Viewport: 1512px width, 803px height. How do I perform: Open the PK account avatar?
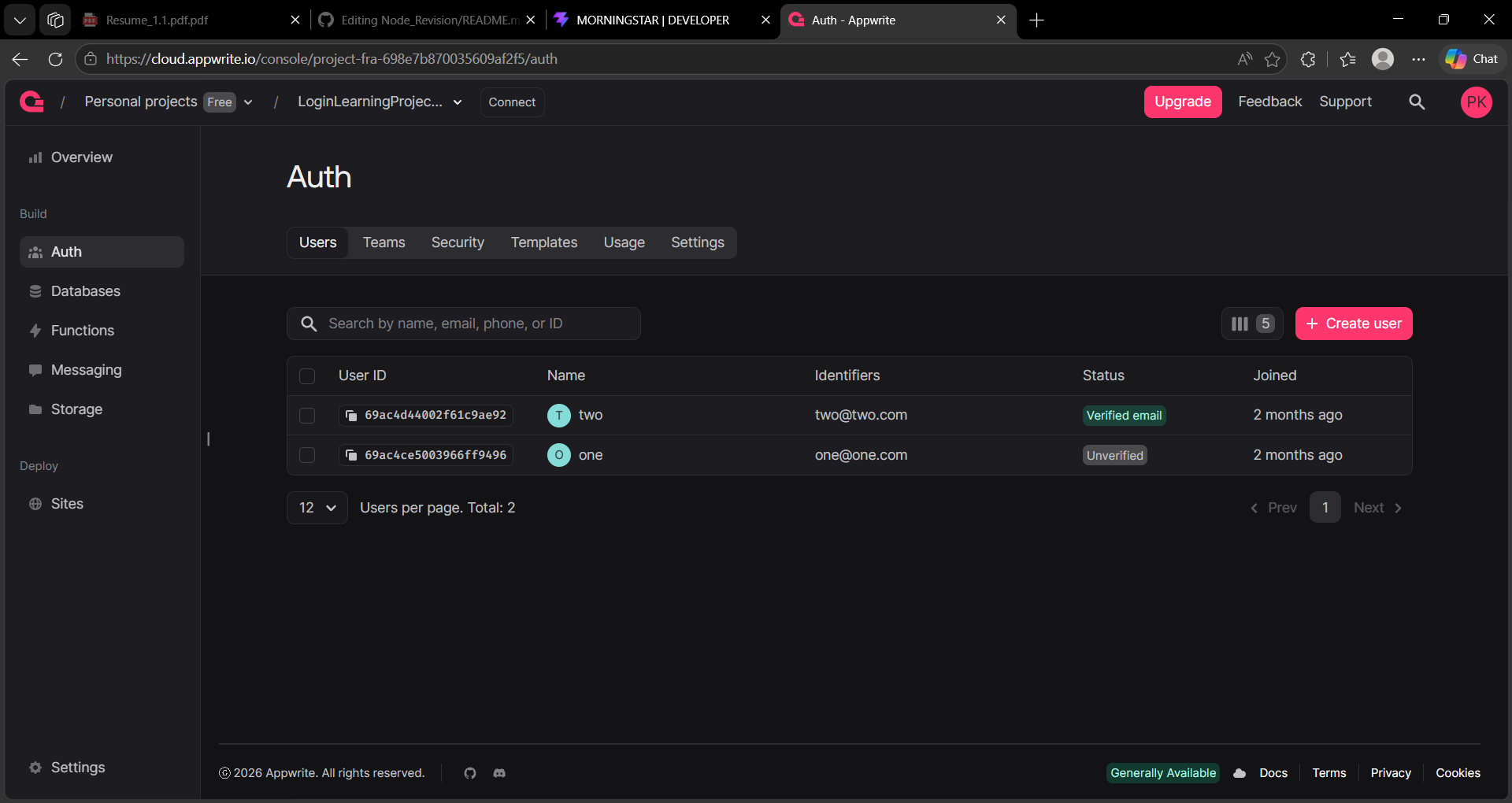1477,102
